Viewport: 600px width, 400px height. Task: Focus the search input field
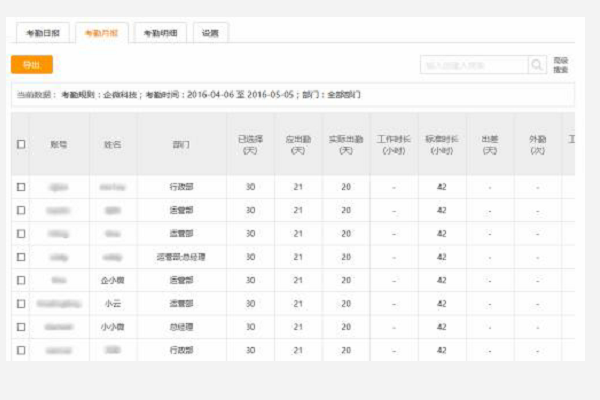tap(474, 65)
